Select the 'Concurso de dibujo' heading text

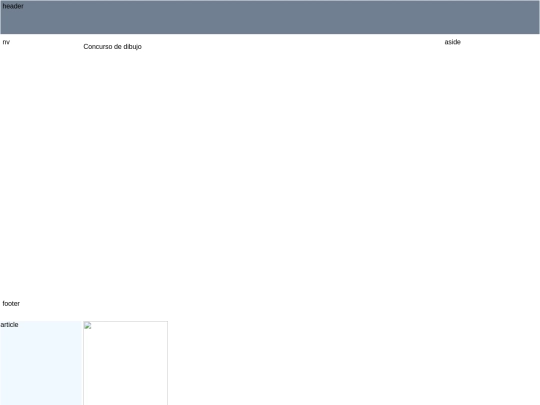[112, 46]
